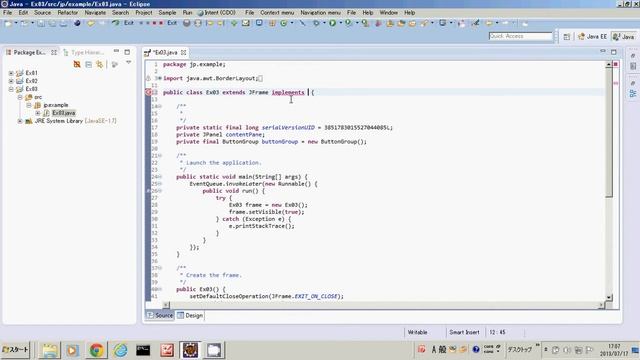Open the Navigate menu
Image resolution: width=640 pixels, height=360 pixels.
click(x=95, y=13)
